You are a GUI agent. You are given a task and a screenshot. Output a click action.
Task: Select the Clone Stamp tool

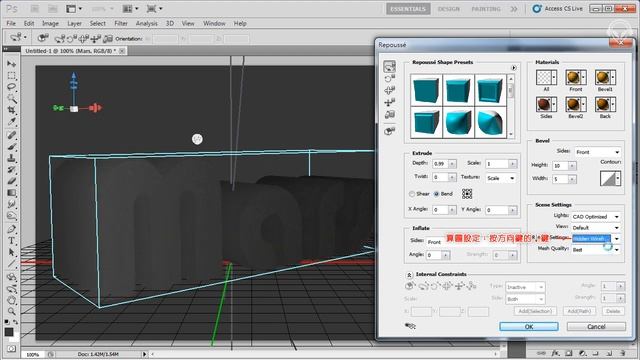point(11,158)
